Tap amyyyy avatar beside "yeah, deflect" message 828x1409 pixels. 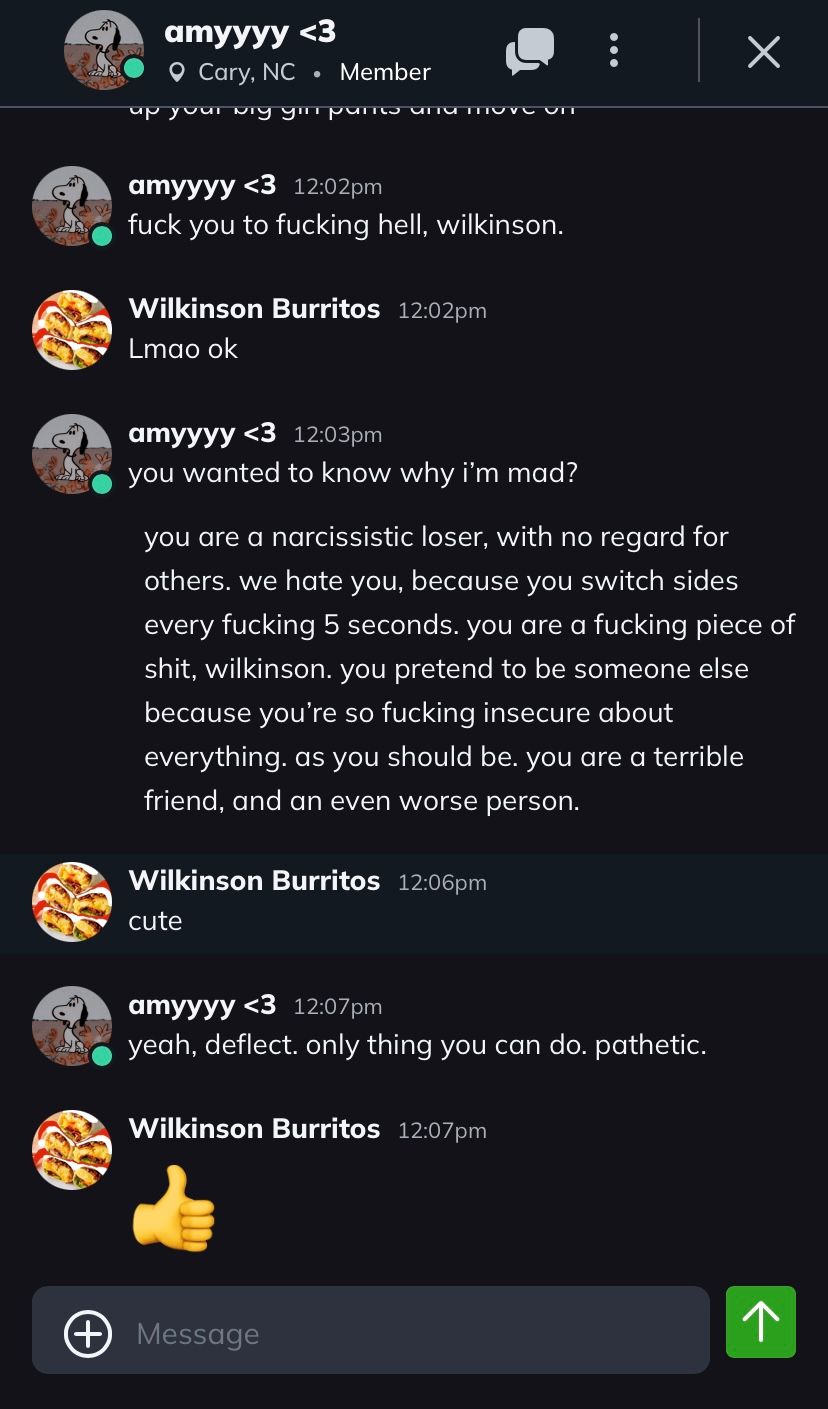(x=72, y=1026)
